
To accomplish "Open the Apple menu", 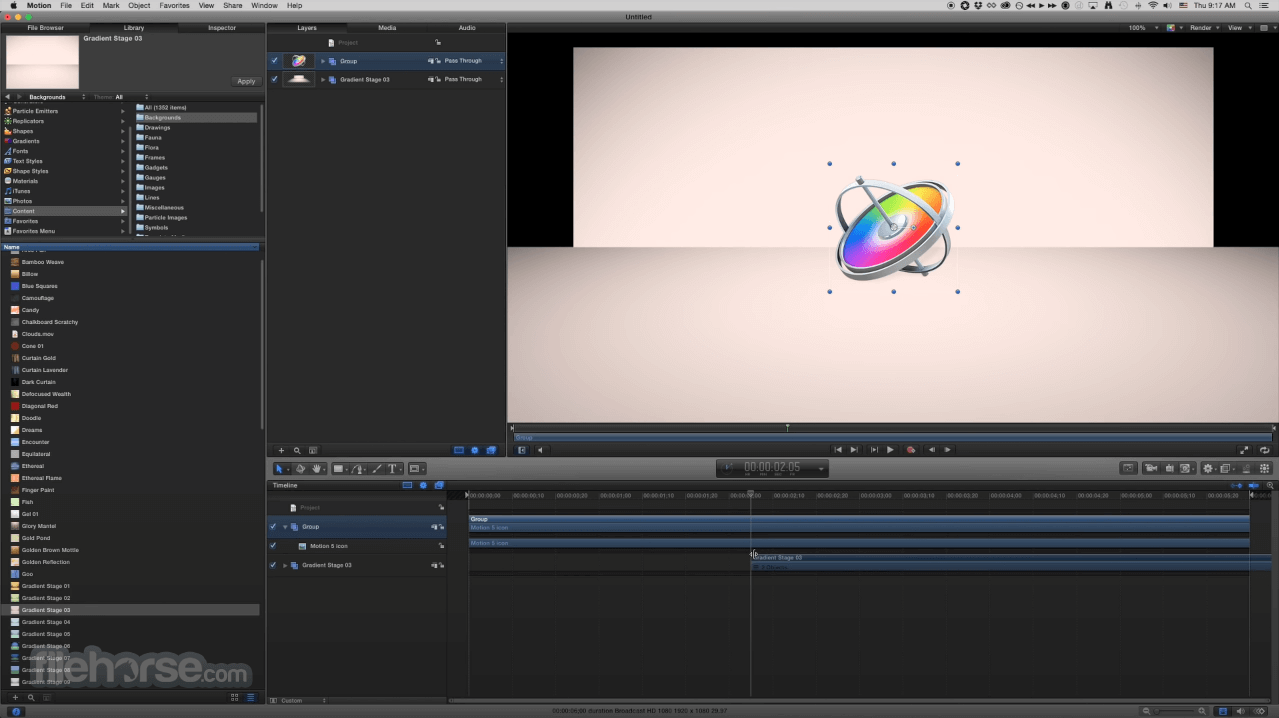I will click(x=13, y=5).
